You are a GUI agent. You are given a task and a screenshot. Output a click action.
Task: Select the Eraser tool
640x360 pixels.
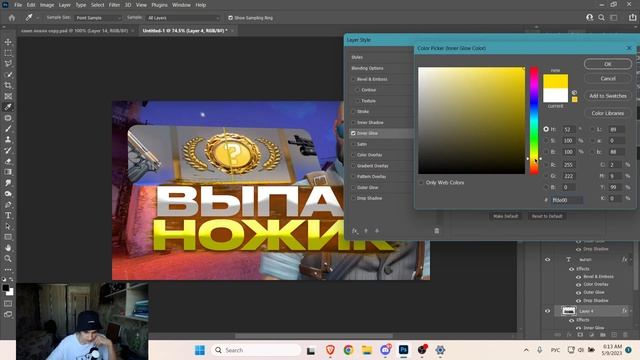coord(8,161)
